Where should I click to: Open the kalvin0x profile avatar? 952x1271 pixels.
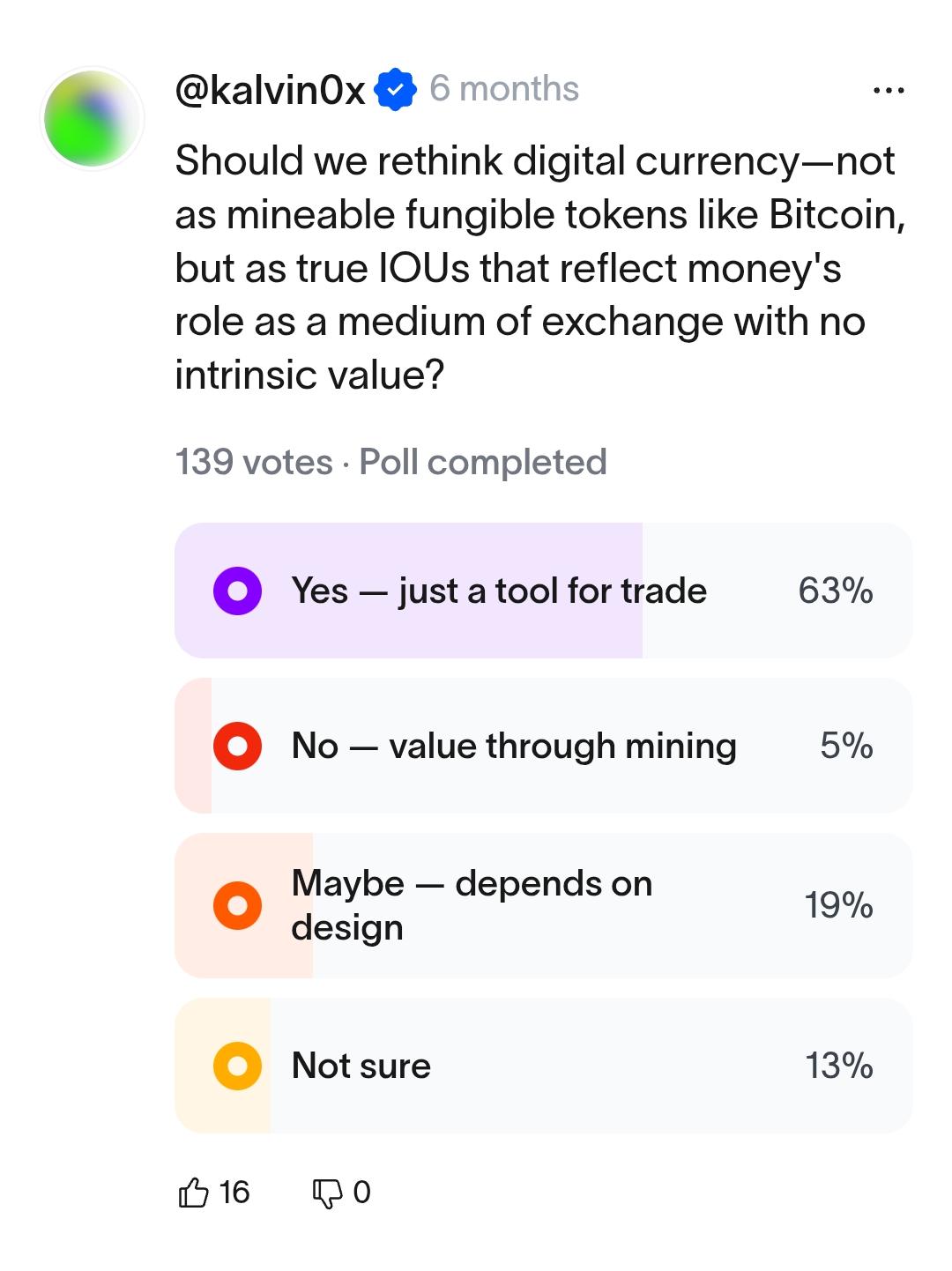coord(93,118)
